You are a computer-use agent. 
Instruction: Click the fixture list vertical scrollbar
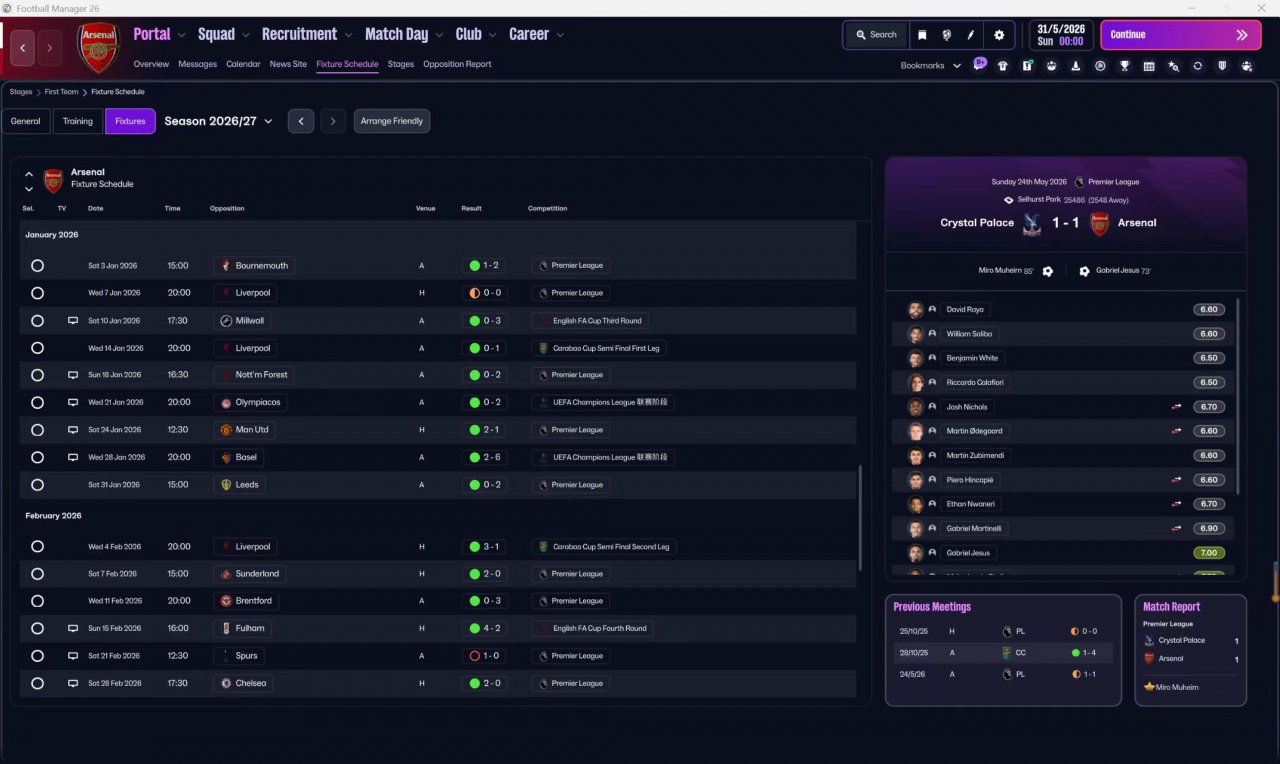pyautogui.click(x=860, y=518)
